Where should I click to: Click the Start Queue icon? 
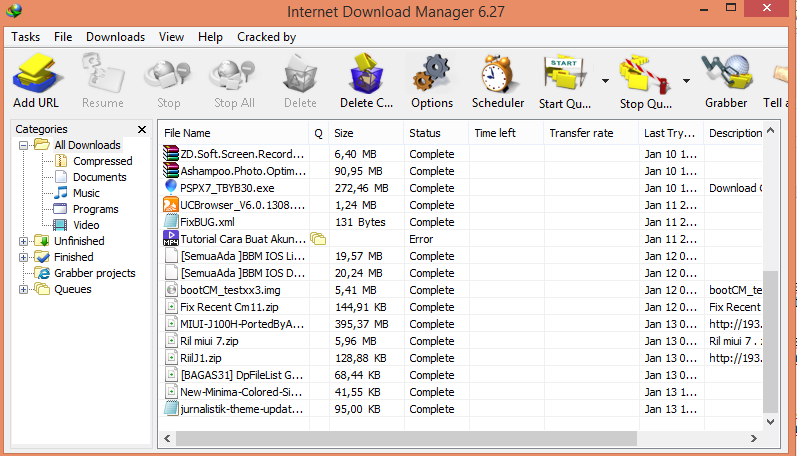pos(565,75)
